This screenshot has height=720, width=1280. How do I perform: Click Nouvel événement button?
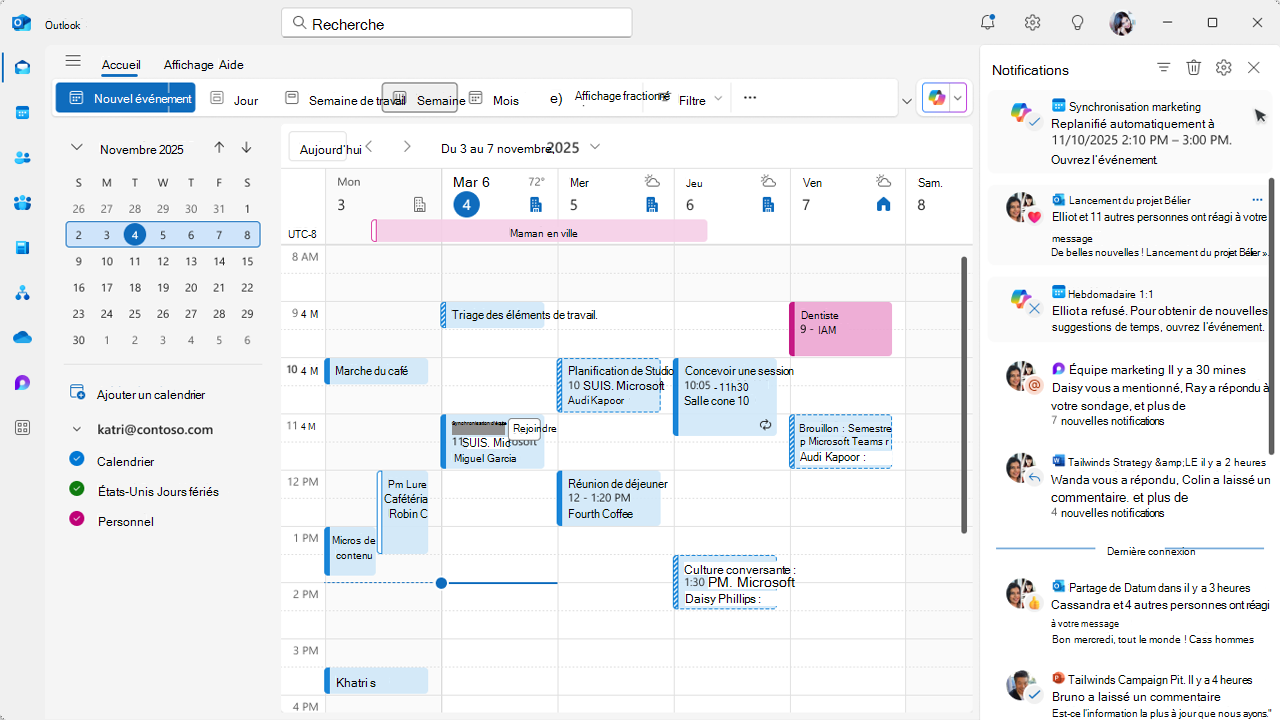tap(126, 98)
